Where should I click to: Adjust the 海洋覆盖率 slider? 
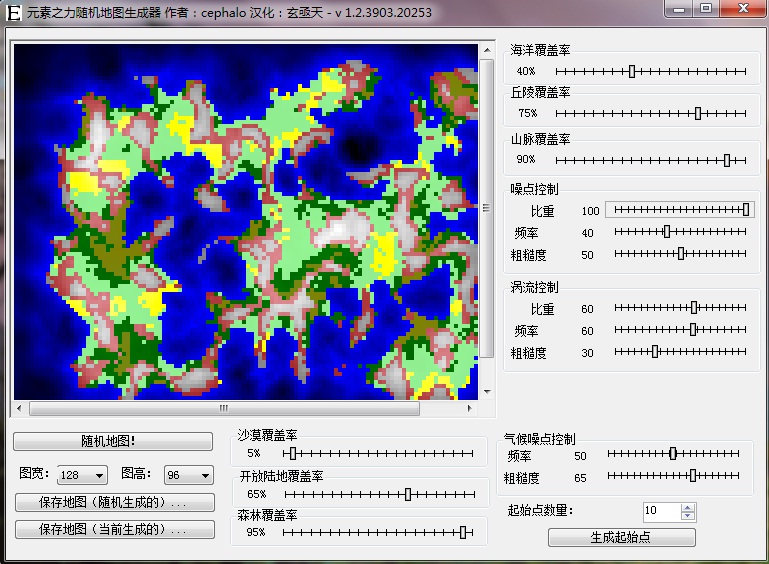[651, 72]
